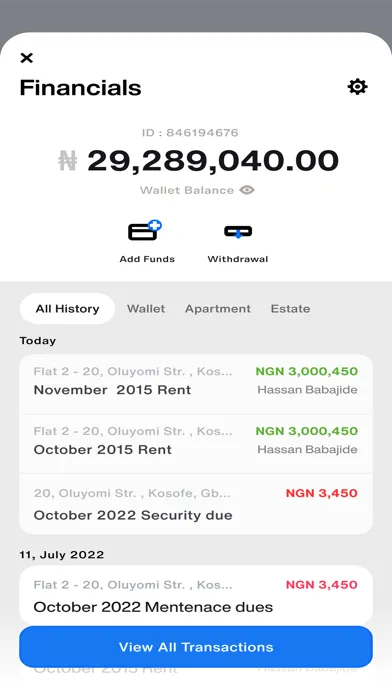This screenshot has width=392, height=696.
Task: Toggle wallet balance visibility eye icon
Action: [x=247, y=190]
